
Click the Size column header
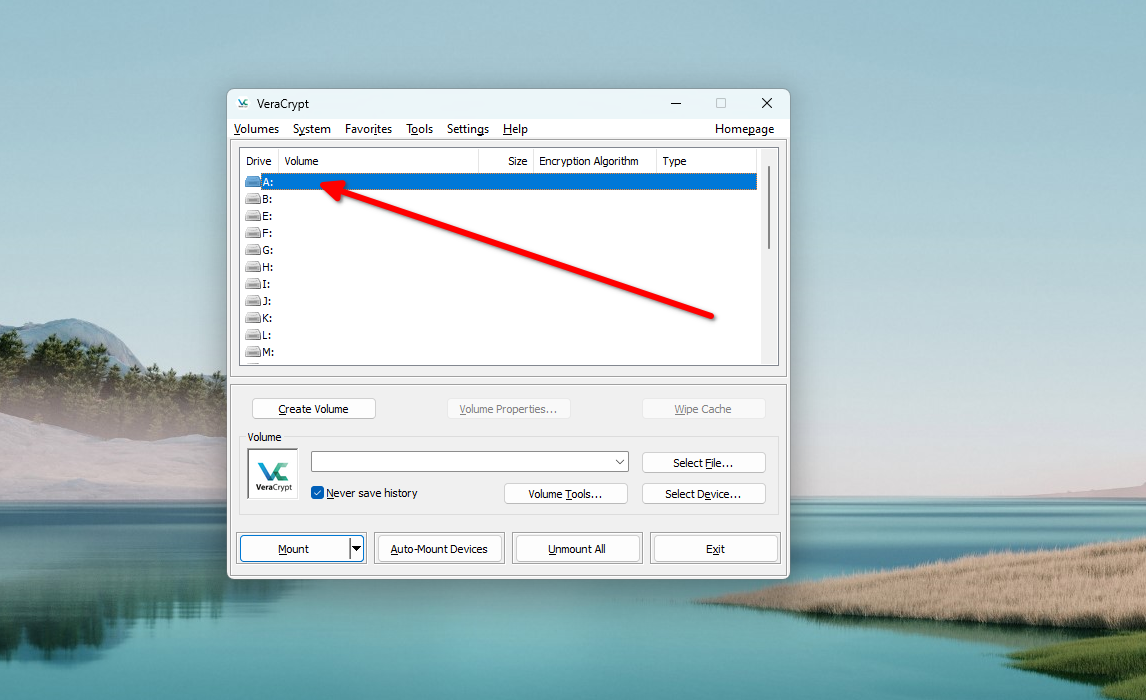tap(506, 161)
